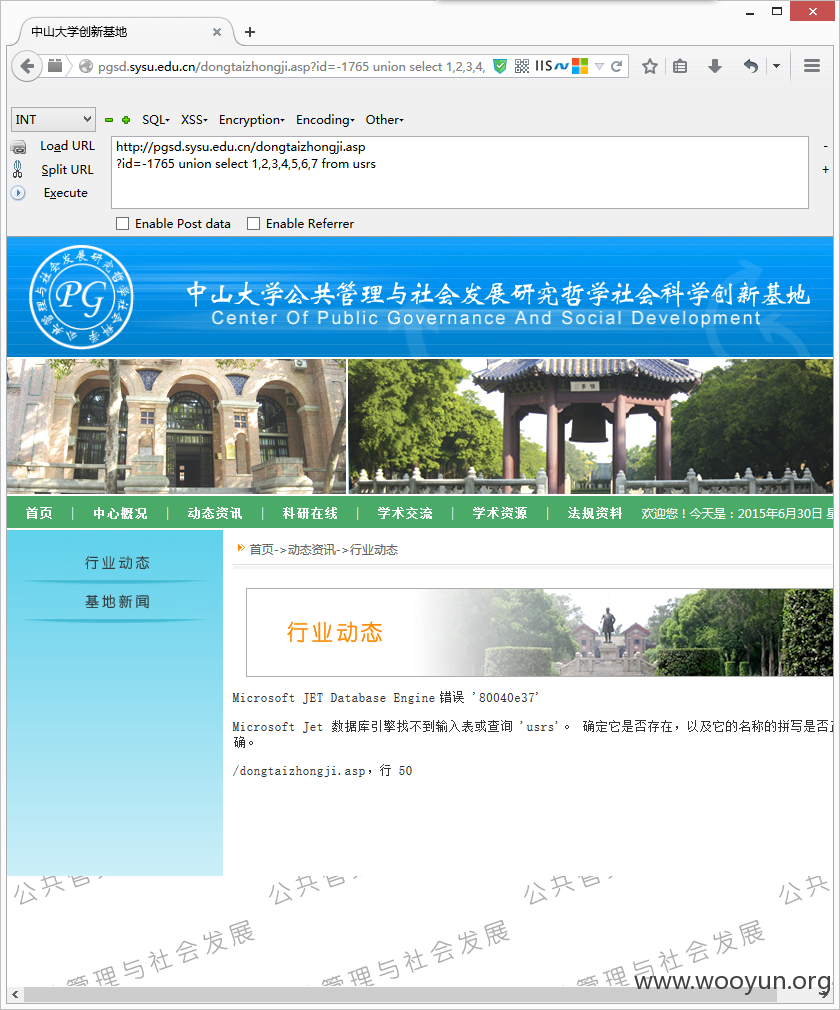Click the horizontal scrollbar left arrow
This screenshot has height=1010, width=840.
[15, 995]
